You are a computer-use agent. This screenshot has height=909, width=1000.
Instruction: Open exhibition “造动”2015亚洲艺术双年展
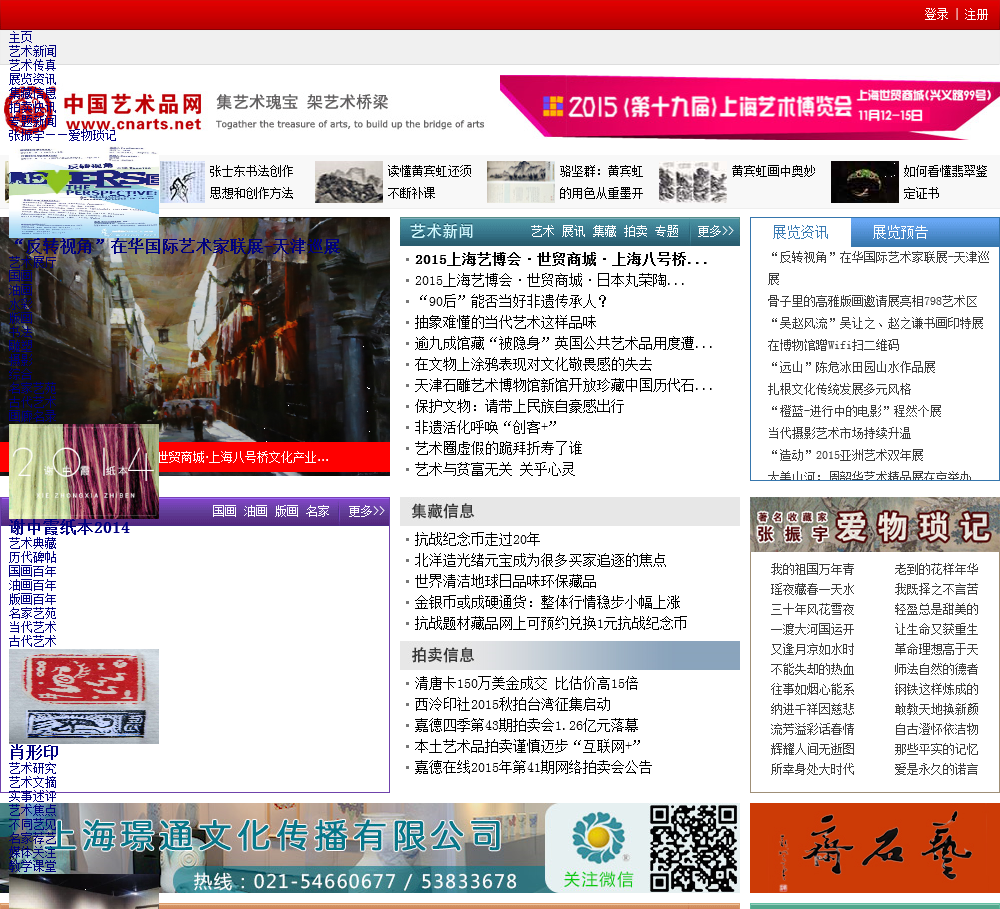(x=846, y=455)
